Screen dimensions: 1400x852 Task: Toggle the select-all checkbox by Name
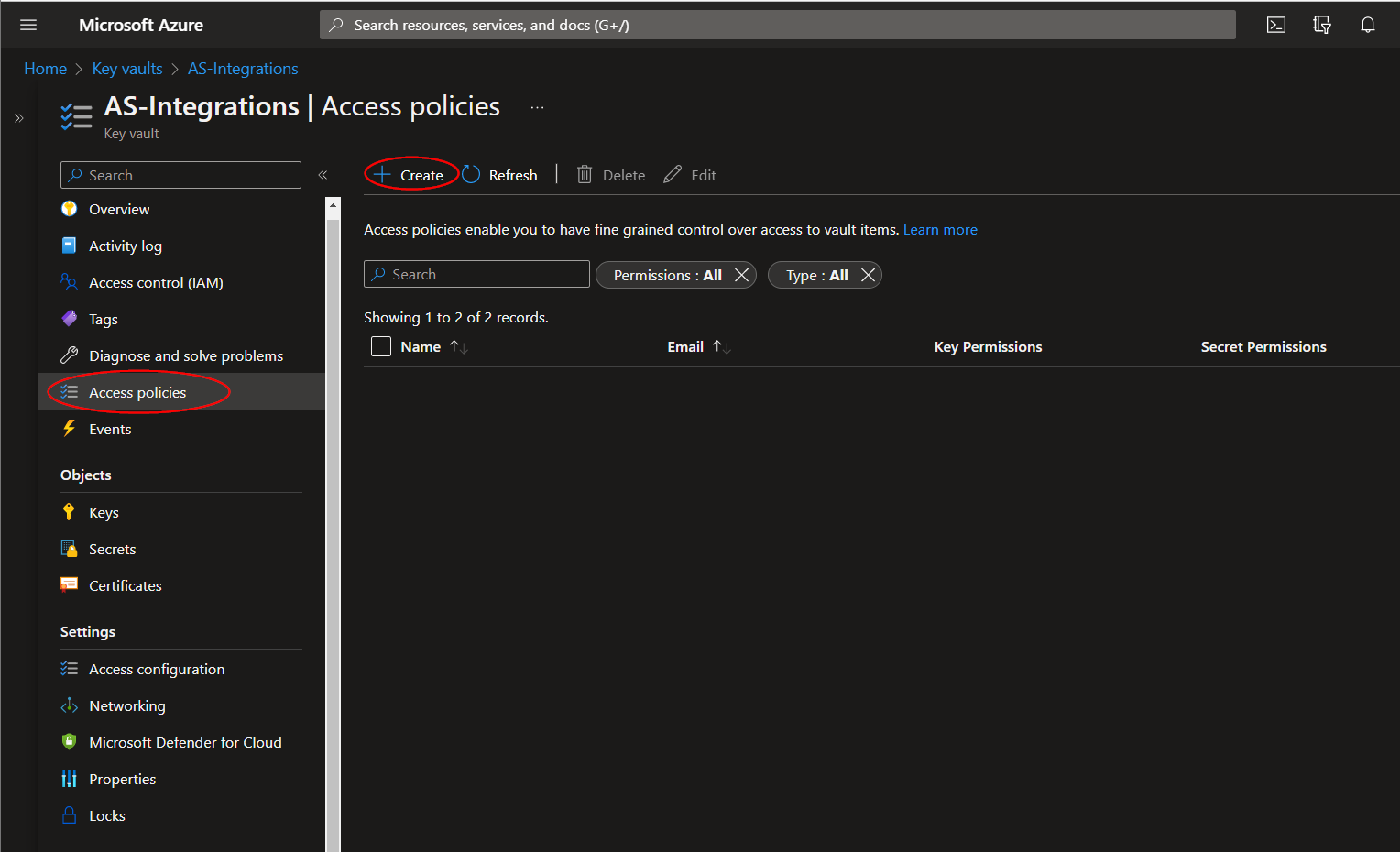(381, 346)
